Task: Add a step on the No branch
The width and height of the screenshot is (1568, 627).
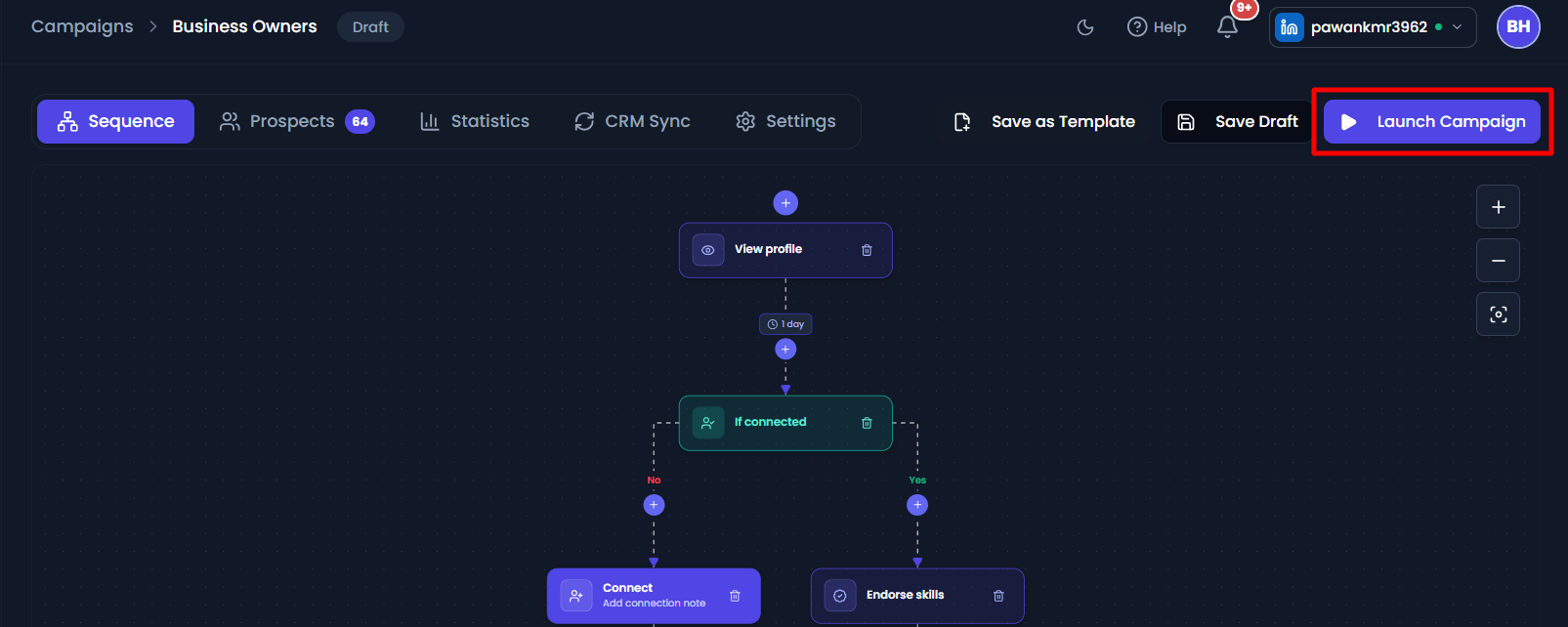Action: coord(654,505)
